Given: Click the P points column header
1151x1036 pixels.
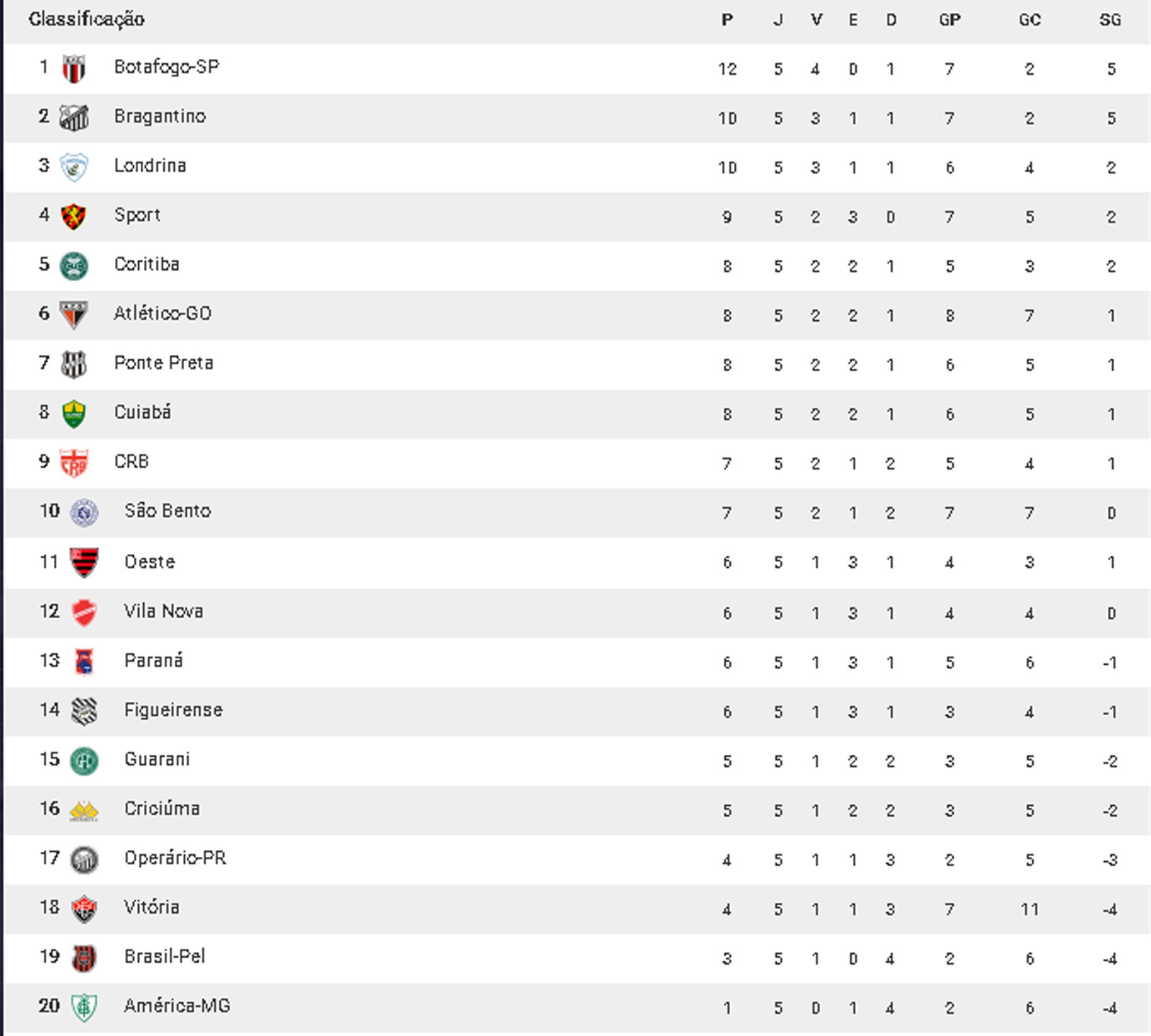Looking at the screenshot, I should [x=727, y=20].
